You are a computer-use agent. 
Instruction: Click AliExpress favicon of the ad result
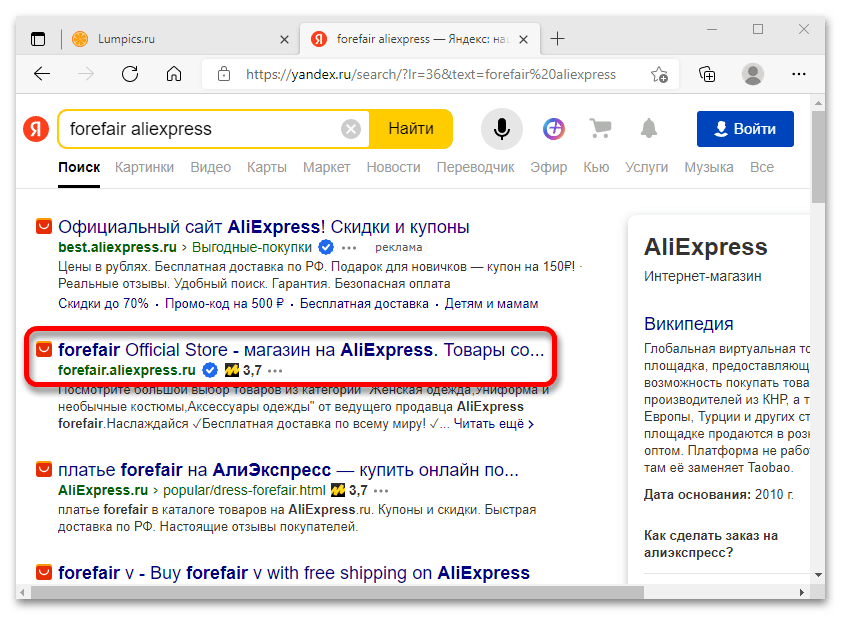[44, 226]
